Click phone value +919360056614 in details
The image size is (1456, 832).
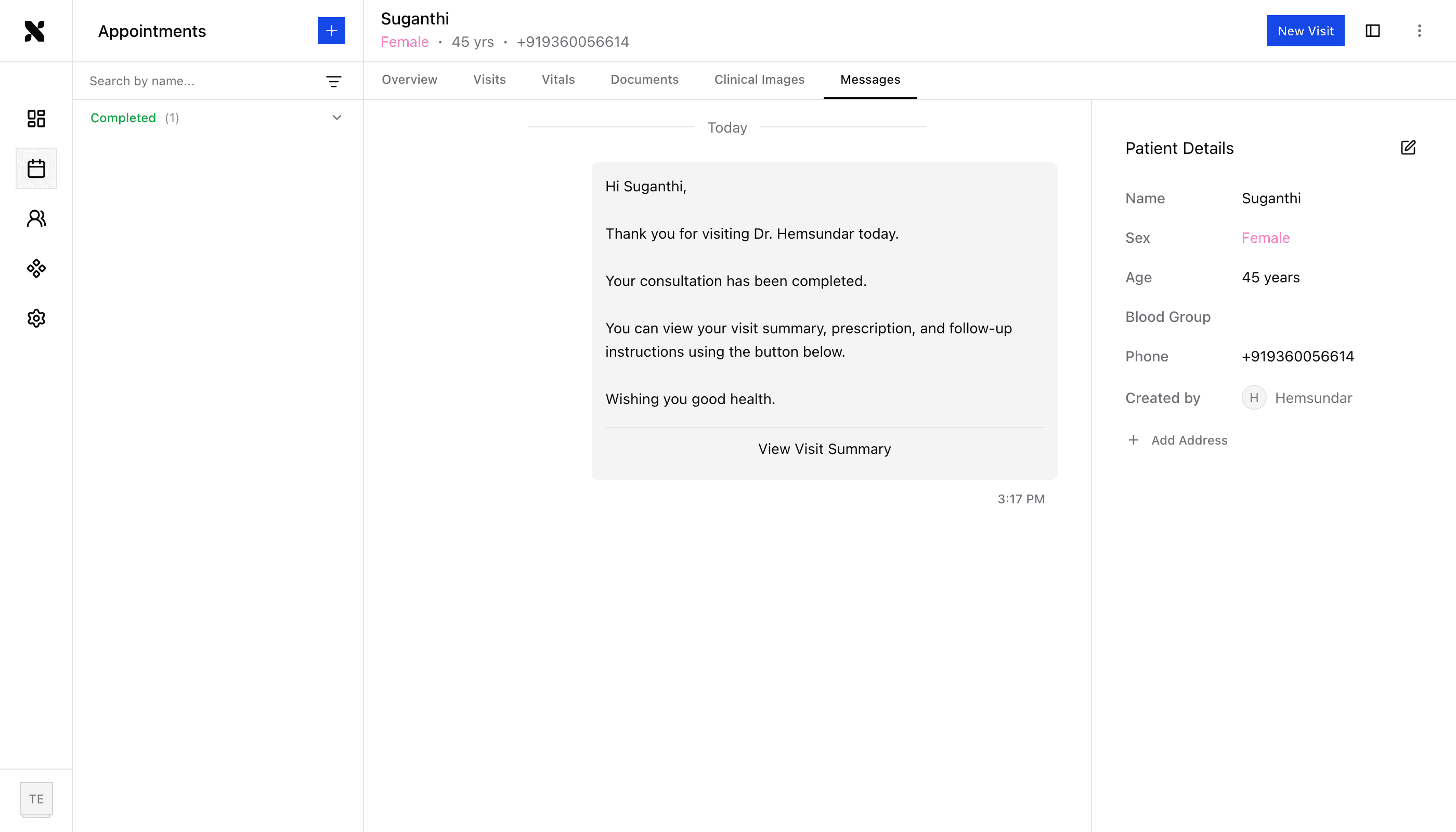pyautogui.click(x=1298, y=356)
